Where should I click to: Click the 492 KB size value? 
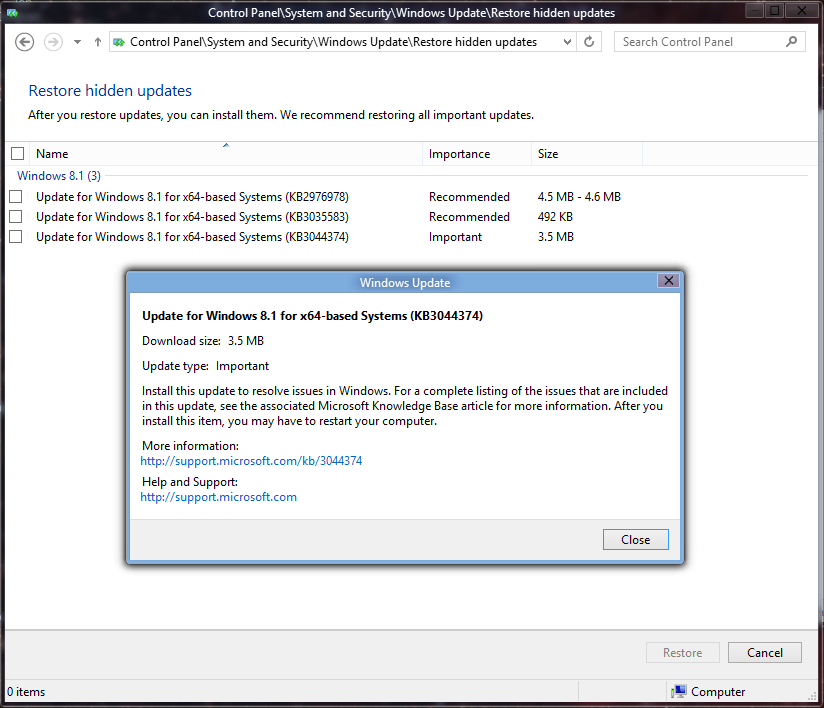tap(555, 217)
